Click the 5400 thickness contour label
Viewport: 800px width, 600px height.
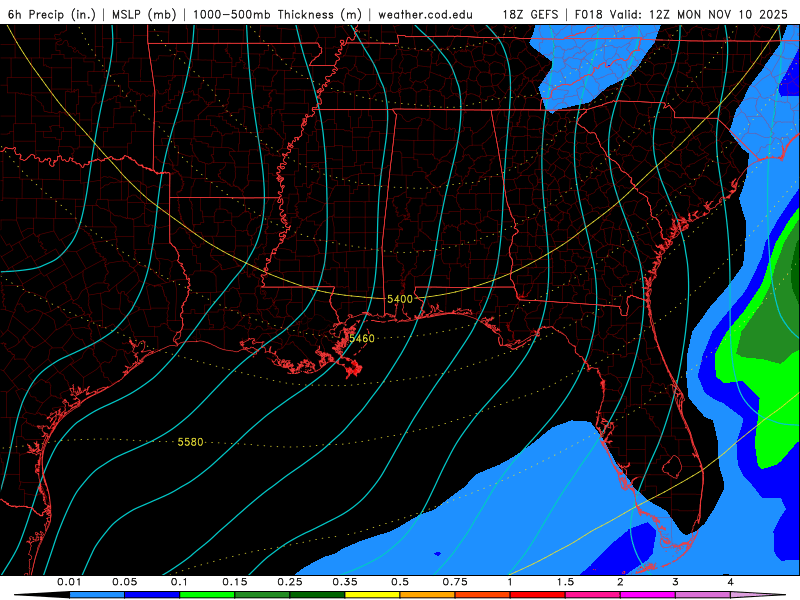click(399, 299)
